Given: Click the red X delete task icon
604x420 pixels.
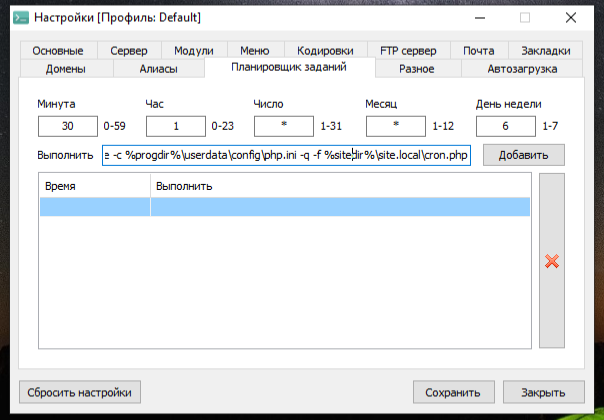Looking at the screenshot, I should pyautogui.click(x=551, y=261).
